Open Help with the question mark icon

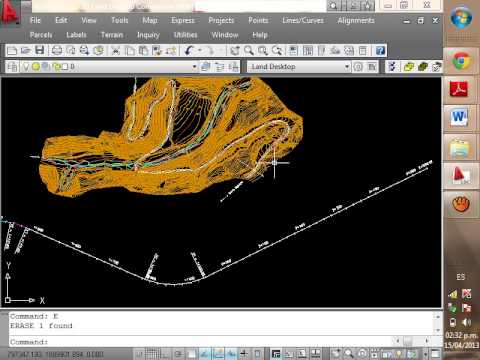click(x=380, y=51)
